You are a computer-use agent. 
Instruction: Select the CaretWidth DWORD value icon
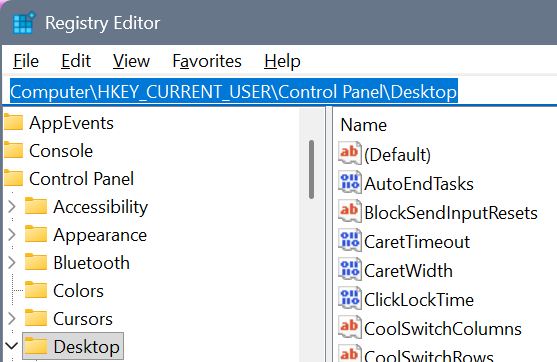[x=350, y=270]
